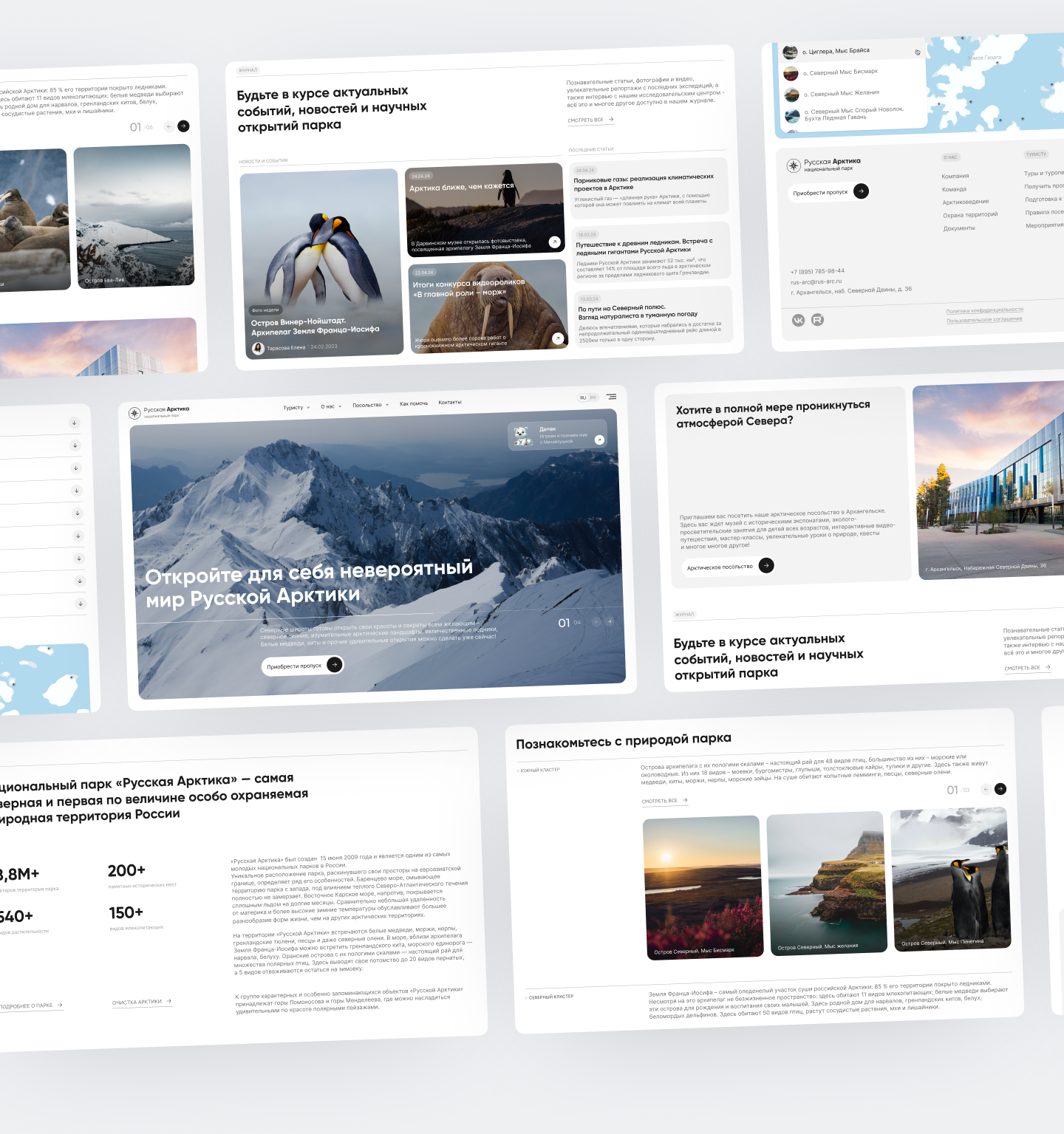Expand the Туристу navigation dropdown
Screen dimensions: 1064x1134
coord(296,408)
